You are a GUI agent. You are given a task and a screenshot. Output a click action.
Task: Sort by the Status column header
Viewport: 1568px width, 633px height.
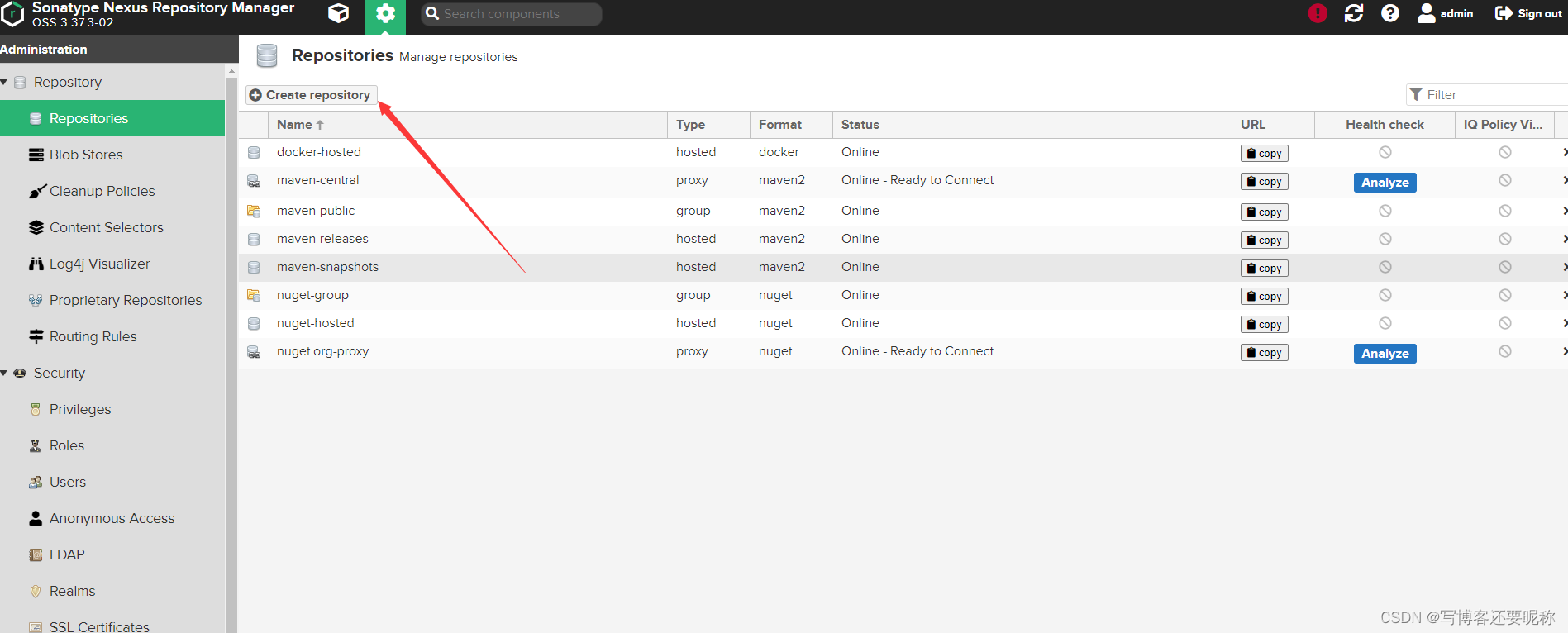pos(1032,125)
